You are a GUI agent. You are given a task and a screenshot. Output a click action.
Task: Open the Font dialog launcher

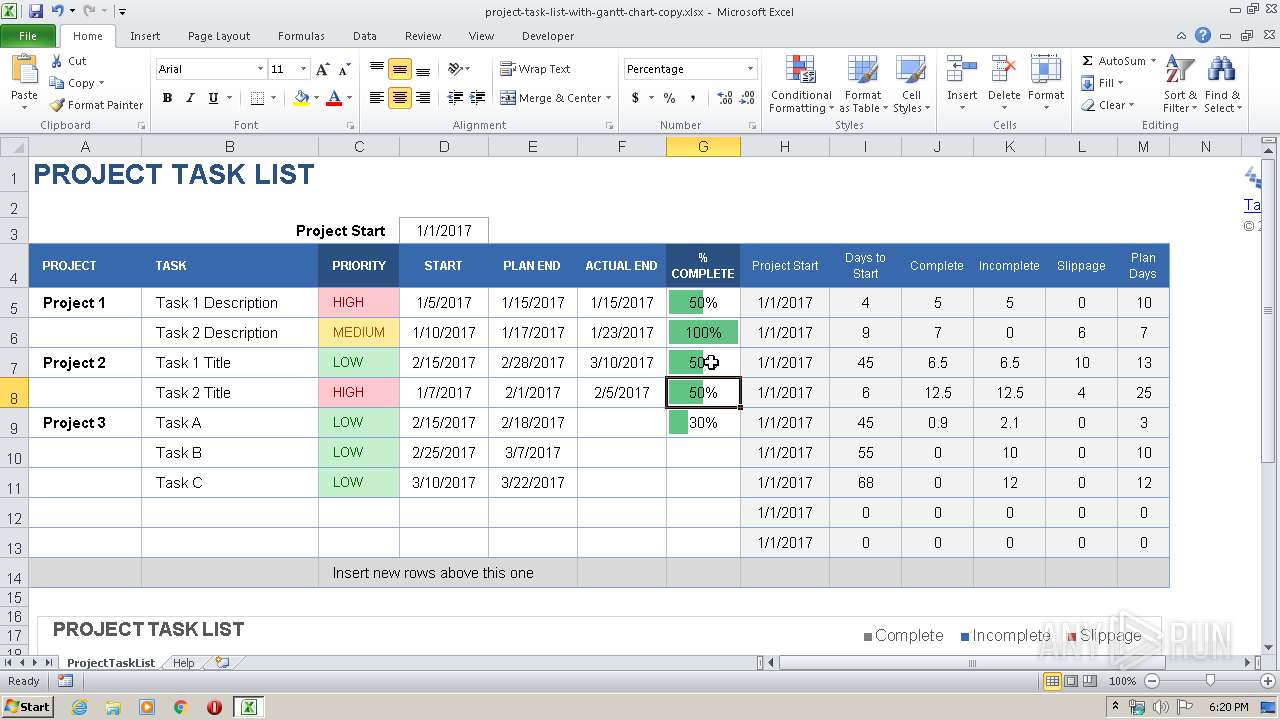tap(350, 126)
